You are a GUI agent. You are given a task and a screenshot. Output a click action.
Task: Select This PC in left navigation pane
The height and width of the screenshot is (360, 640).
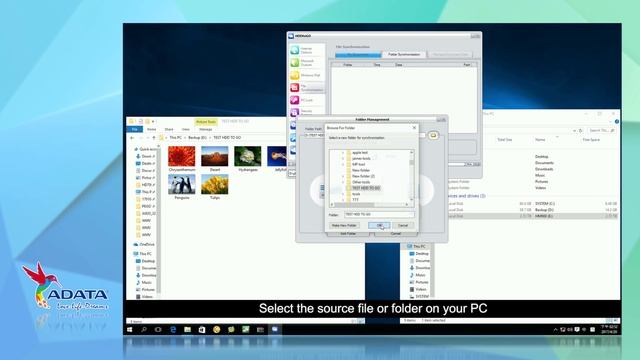pyautogui.click(x=143, y=254)
